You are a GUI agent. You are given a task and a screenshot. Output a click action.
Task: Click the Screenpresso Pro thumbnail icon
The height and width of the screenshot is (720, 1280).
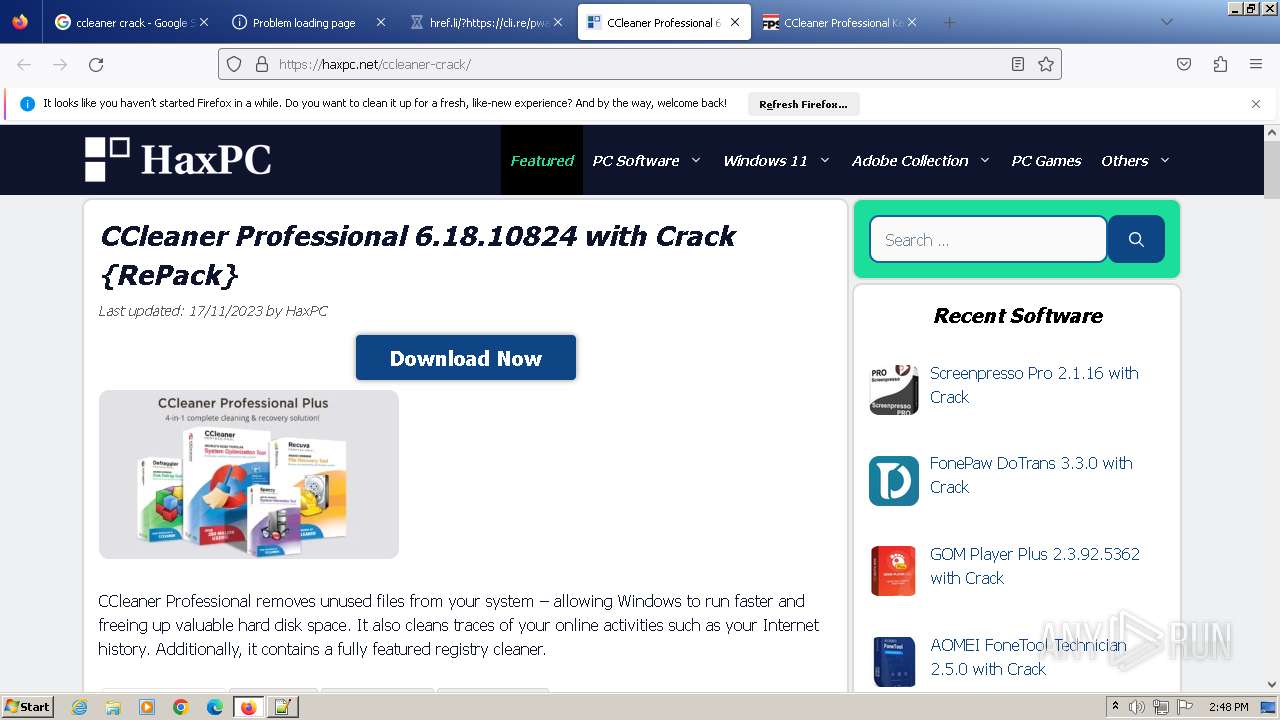coord(894,390)
